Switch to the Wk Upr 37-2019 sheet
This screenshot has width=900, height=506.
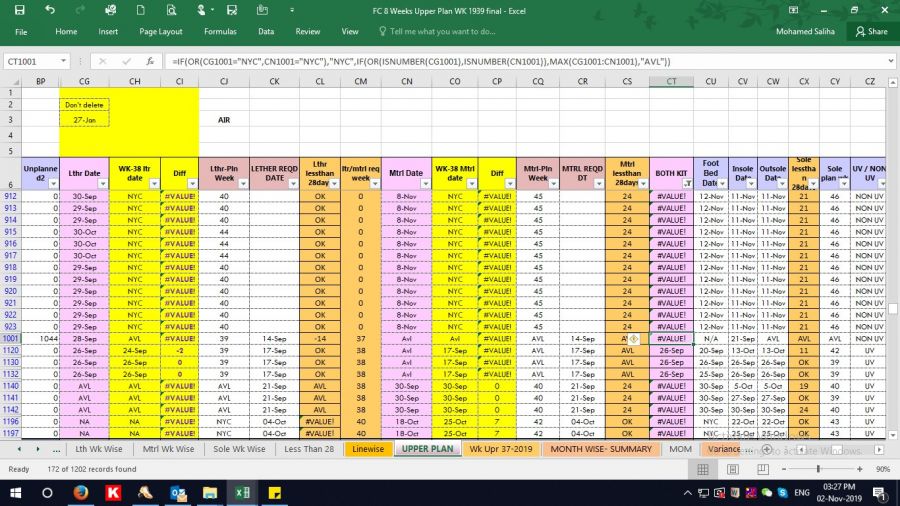(x=501, y=449)
